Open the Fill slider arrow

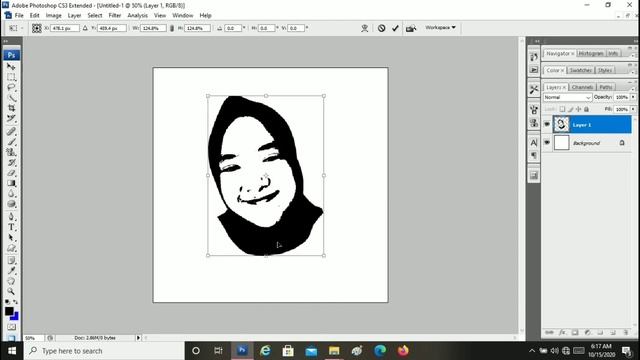(633, 109)
